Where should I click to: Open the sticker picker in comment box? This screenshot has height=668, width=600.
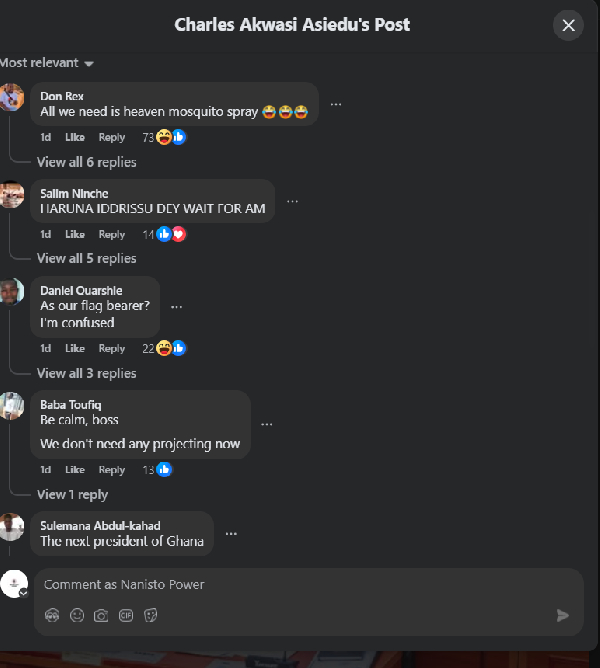click(151, 615)
